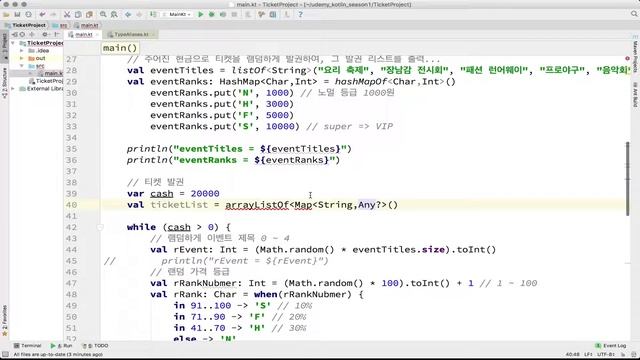This screenshot has height=360, width=640.
Task: Click the Cut scissors icon
Action: (67, 14)
